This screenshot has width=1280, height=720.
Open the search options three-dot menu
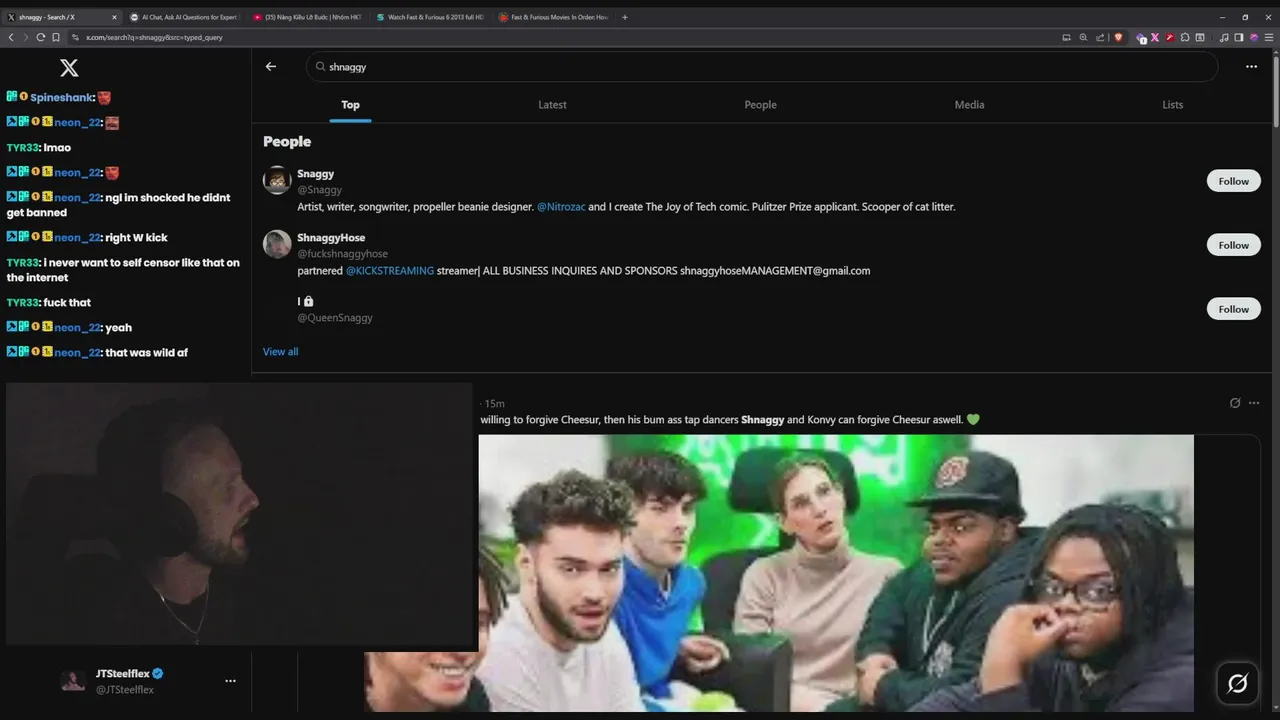click(x=1251, y=66)
